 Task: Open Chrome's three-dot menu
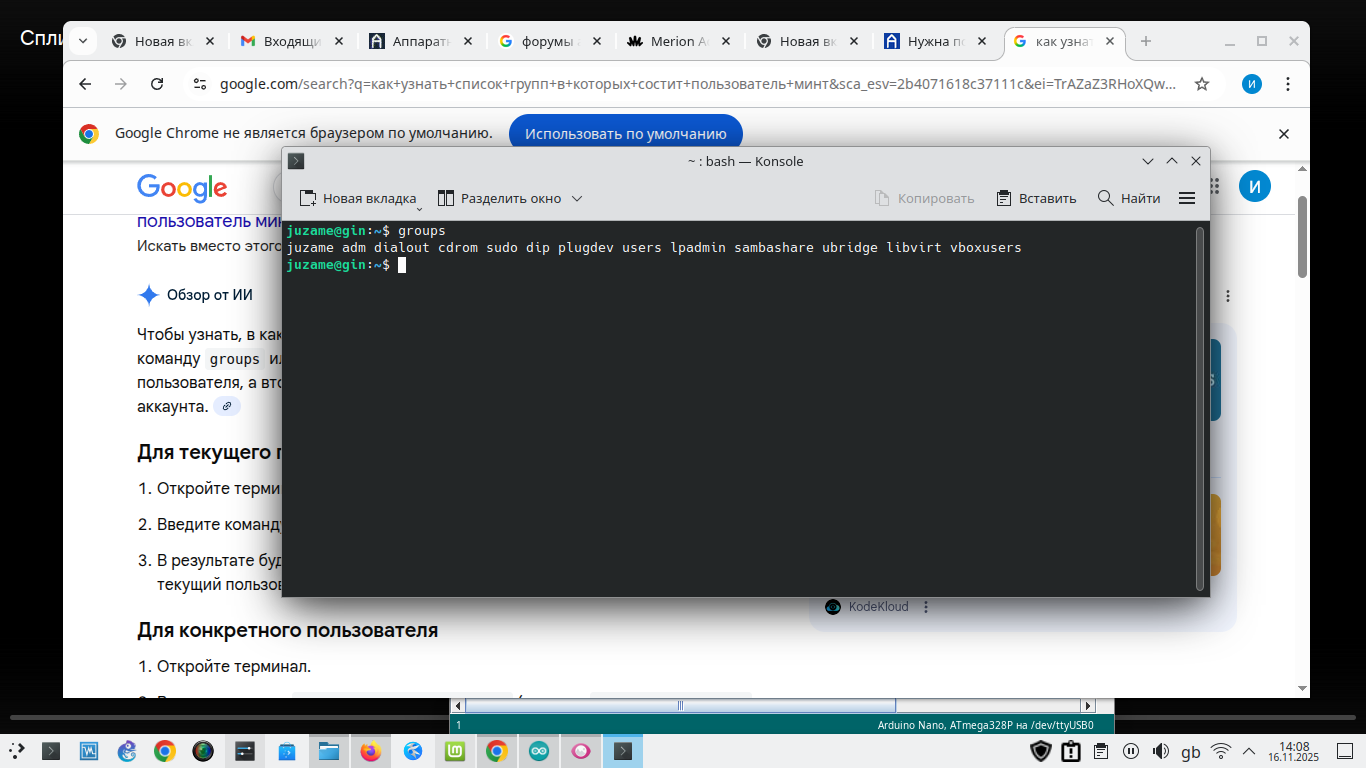coord(1288,84)
